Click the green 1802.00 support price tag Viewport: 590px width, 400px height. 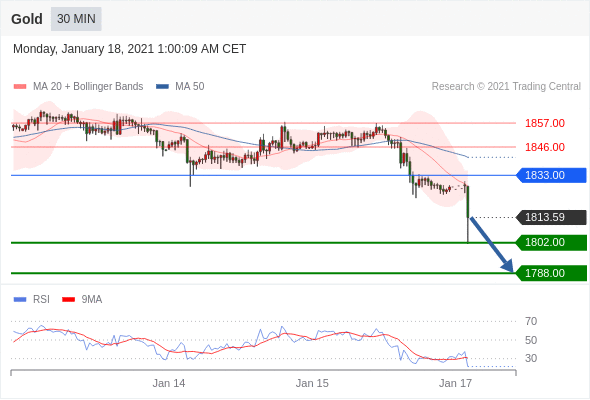click(551, 242)
